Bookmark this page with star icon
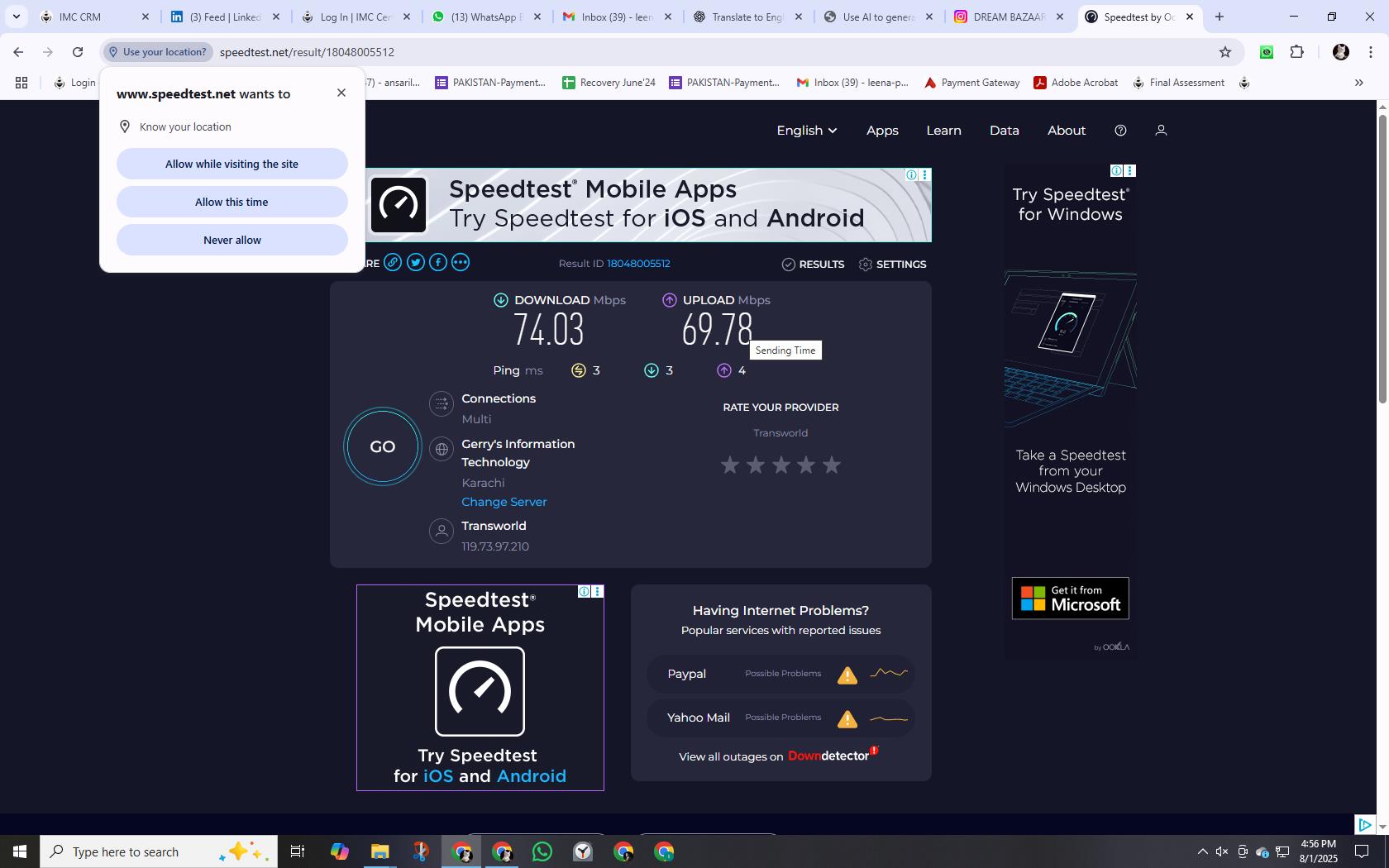The image size is (1389, 868). 1225,52
